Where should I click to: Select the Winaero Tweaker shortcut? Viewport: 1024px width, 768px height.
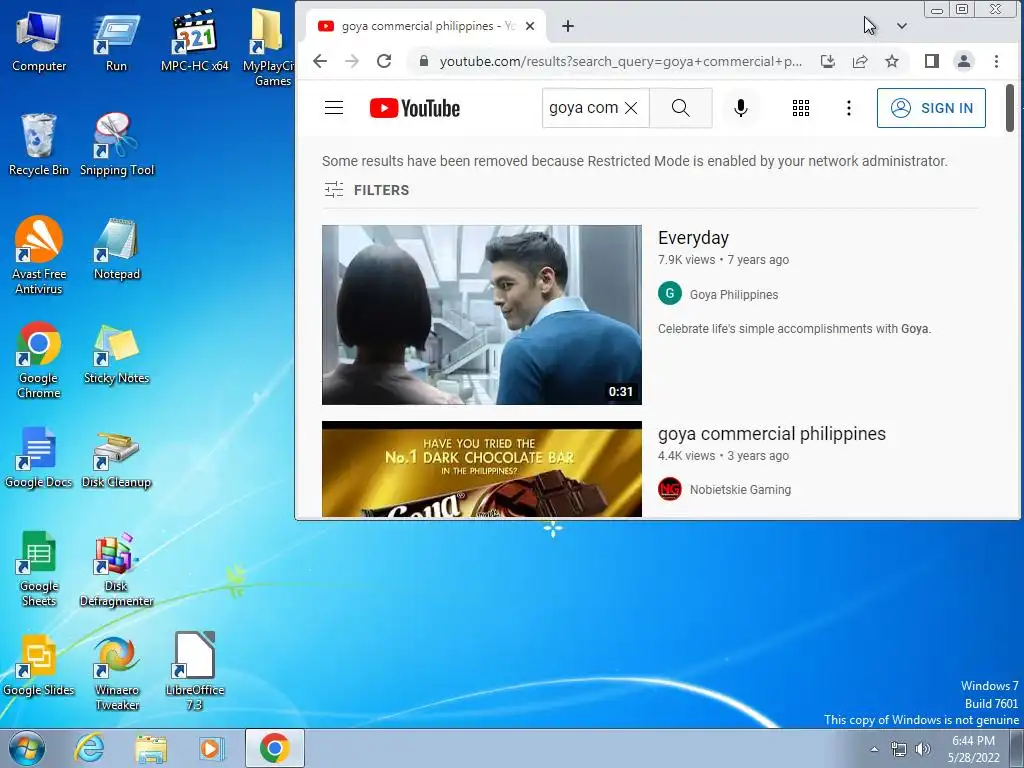tap(117, 673)
